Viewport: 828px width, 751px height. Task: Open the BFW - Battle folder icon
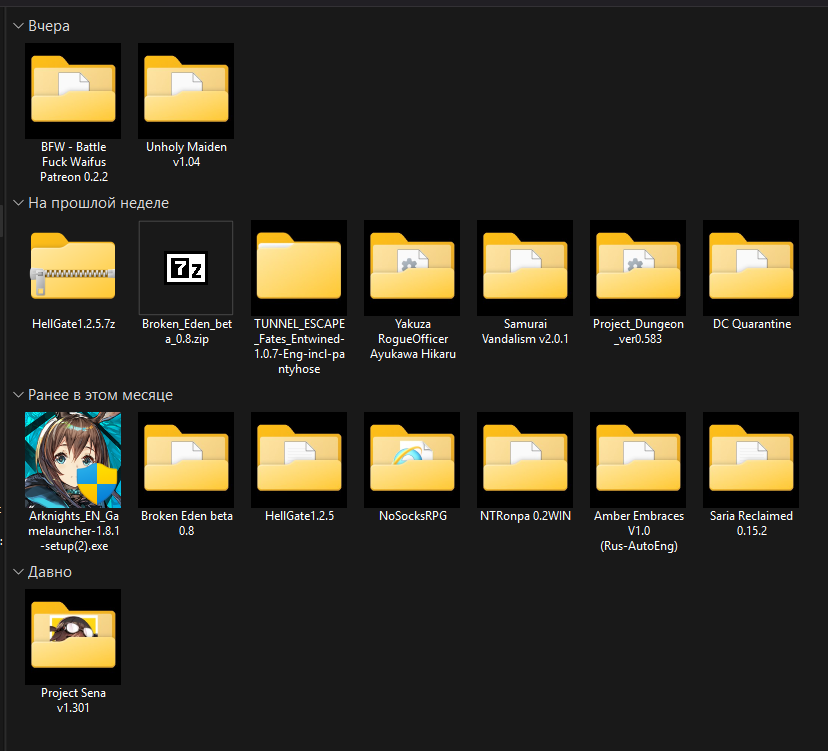[73, 90]
